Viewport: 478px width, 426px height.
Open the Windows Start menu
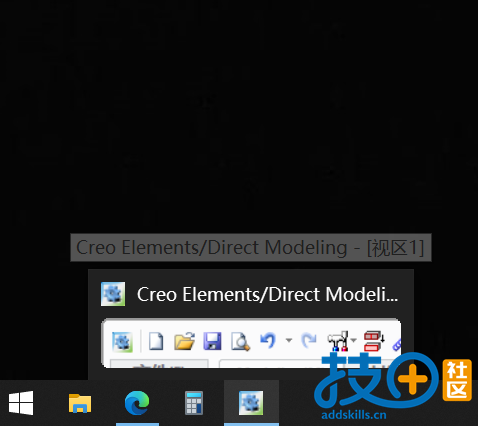[21, 403]
